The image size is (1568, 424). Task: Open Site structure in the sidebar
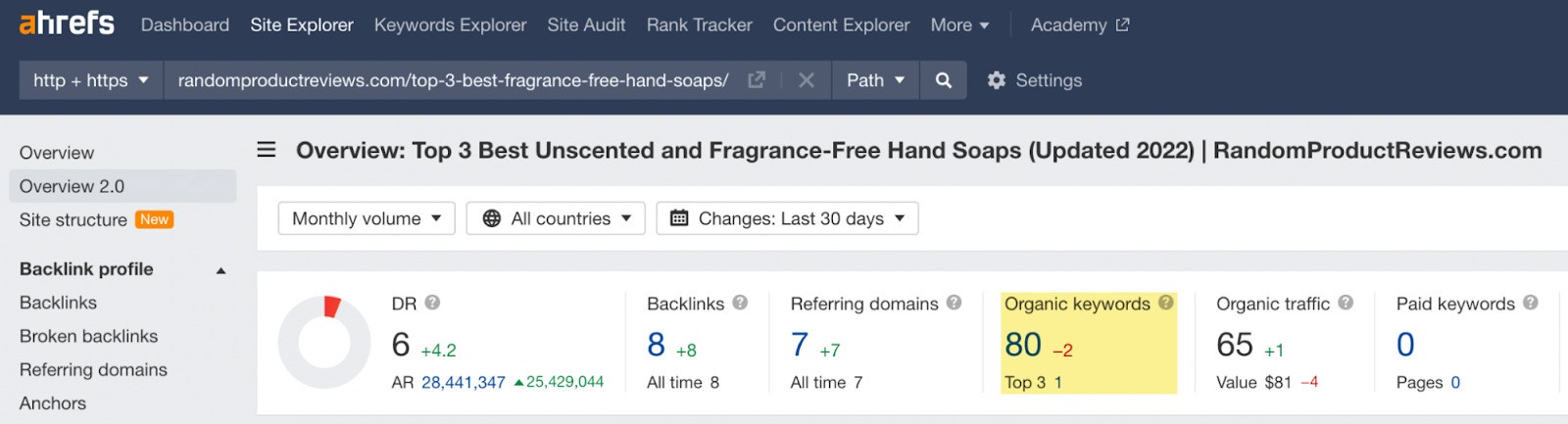73,220
